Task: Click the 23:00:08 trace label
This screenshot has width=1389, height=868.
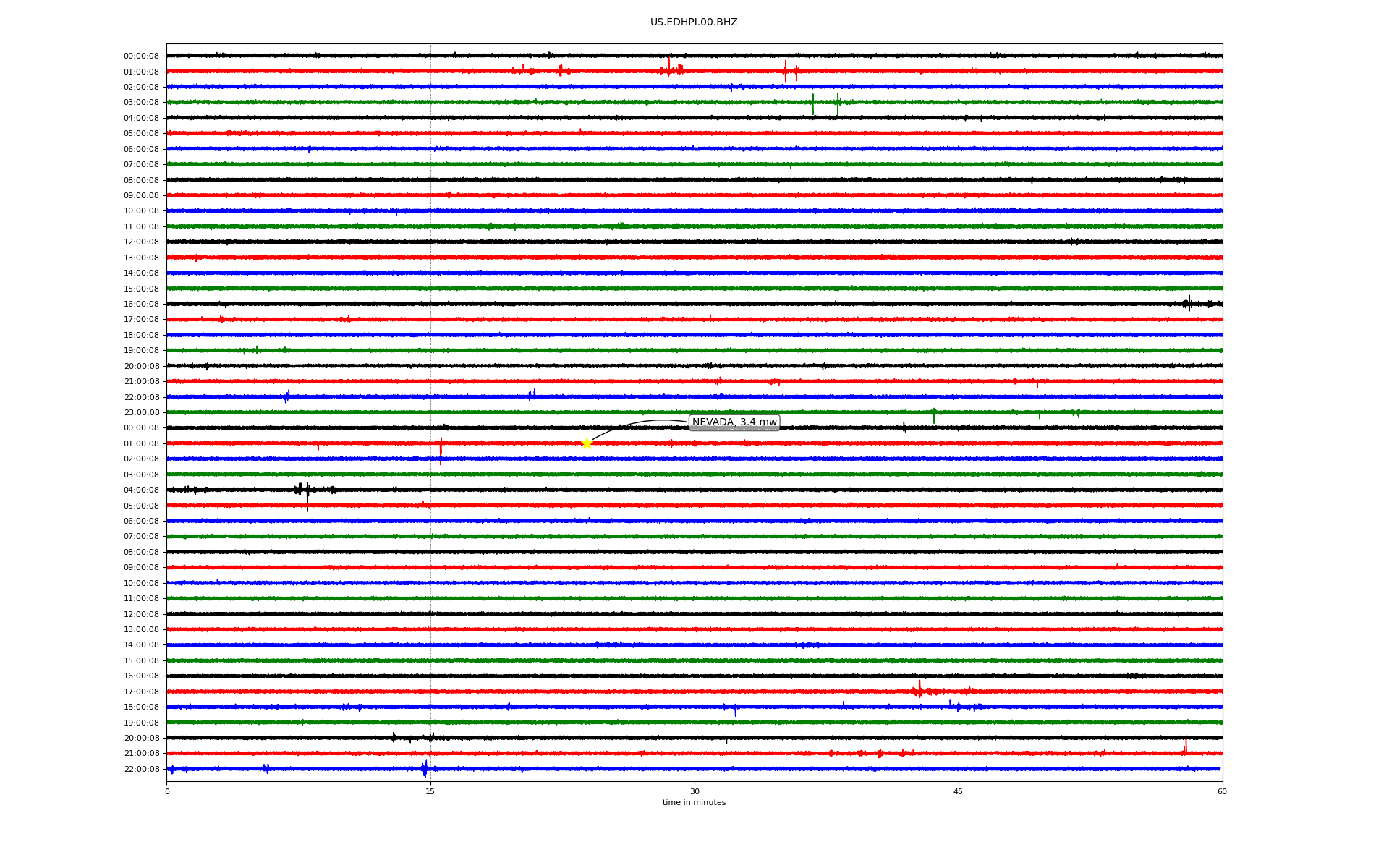Action: [142, 413]
